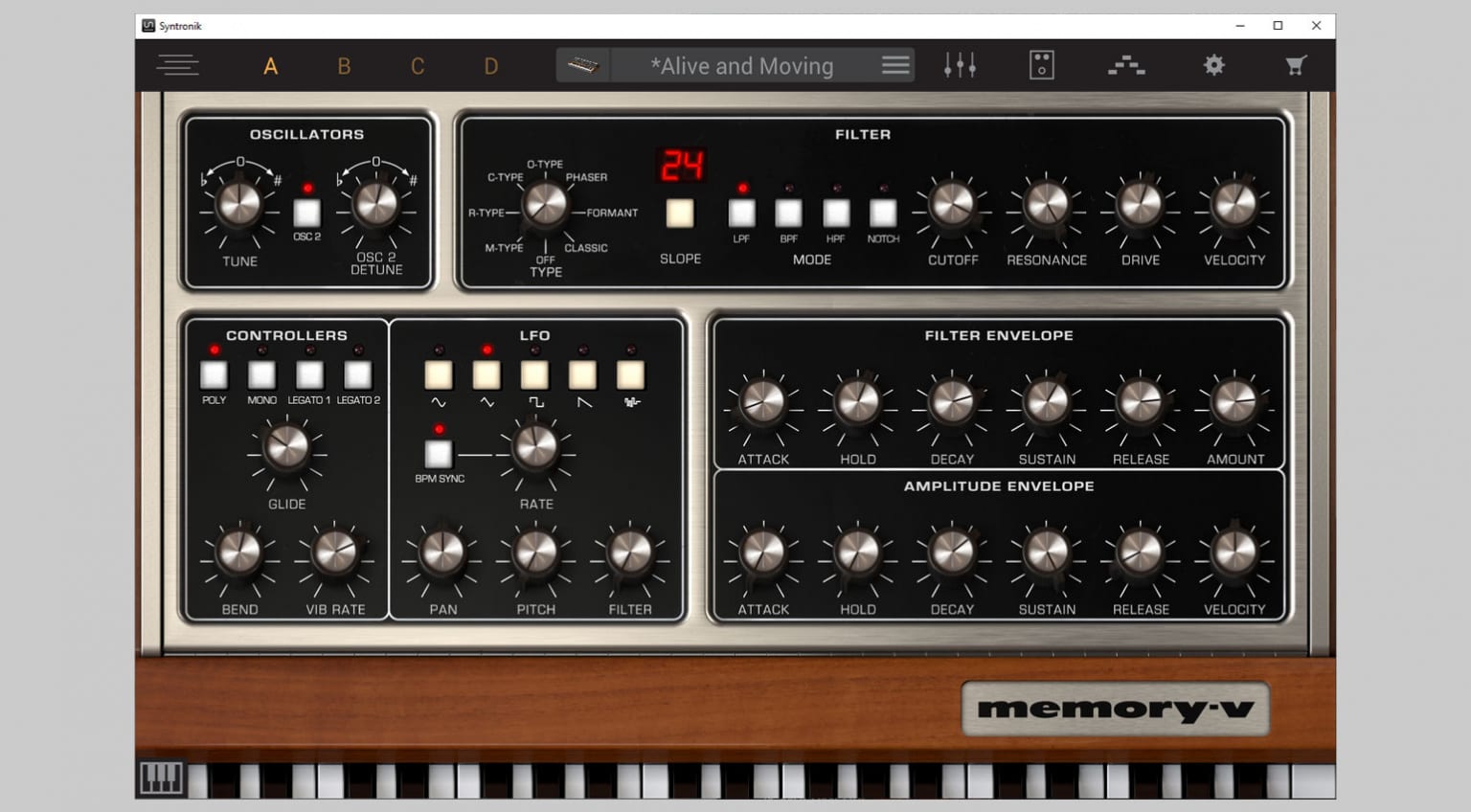This screenshot has height=812, width=1471.
Task: Click the GLIDE knob
Action: point(286,446)
